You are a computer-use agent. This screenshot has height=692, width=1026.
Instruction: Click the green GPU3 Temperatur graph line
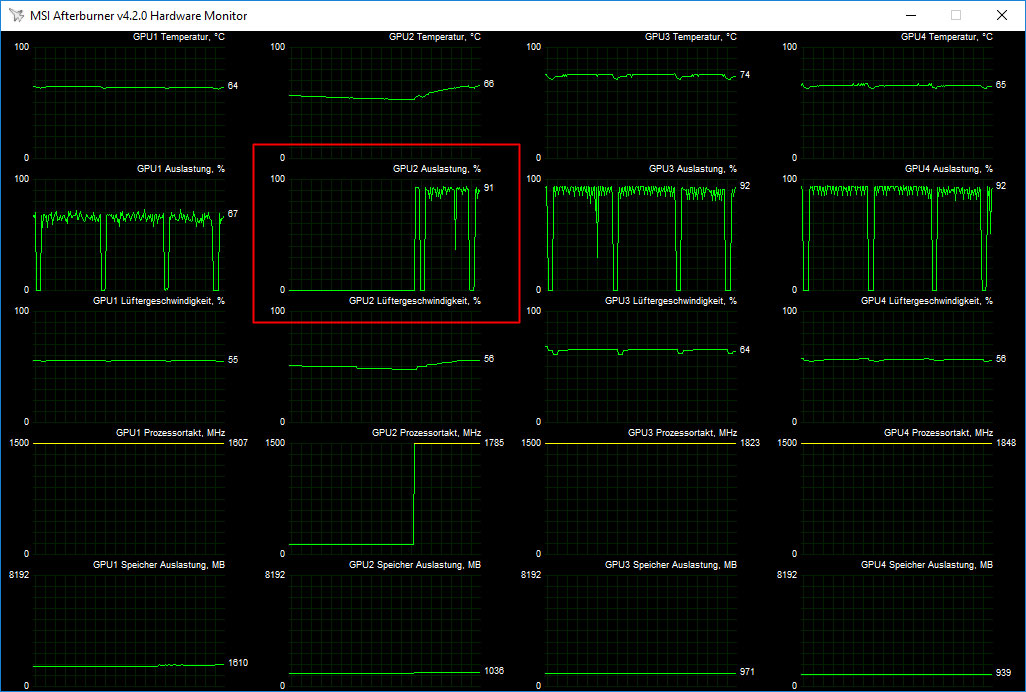pyautogui.click(x=641, y=75)
